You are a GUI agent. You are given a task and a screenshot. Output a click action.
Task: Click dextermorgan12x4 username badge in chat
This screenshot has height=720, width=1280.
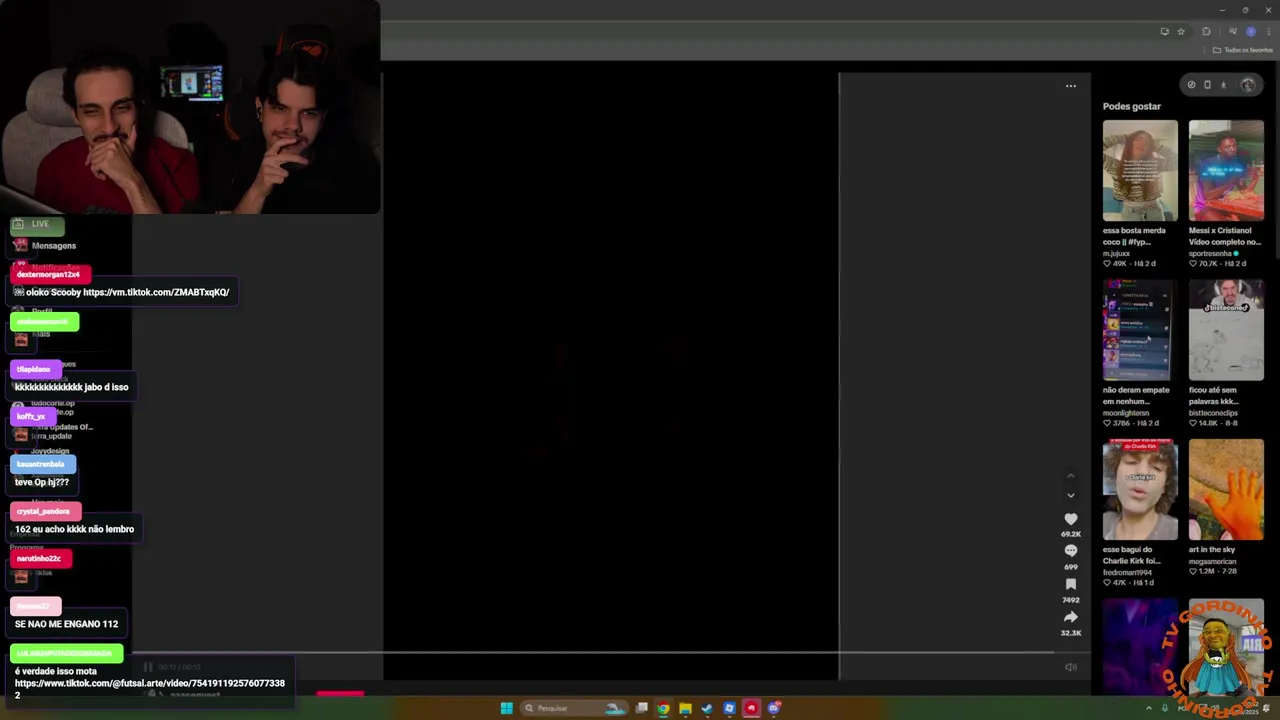(x=50, y=274)
